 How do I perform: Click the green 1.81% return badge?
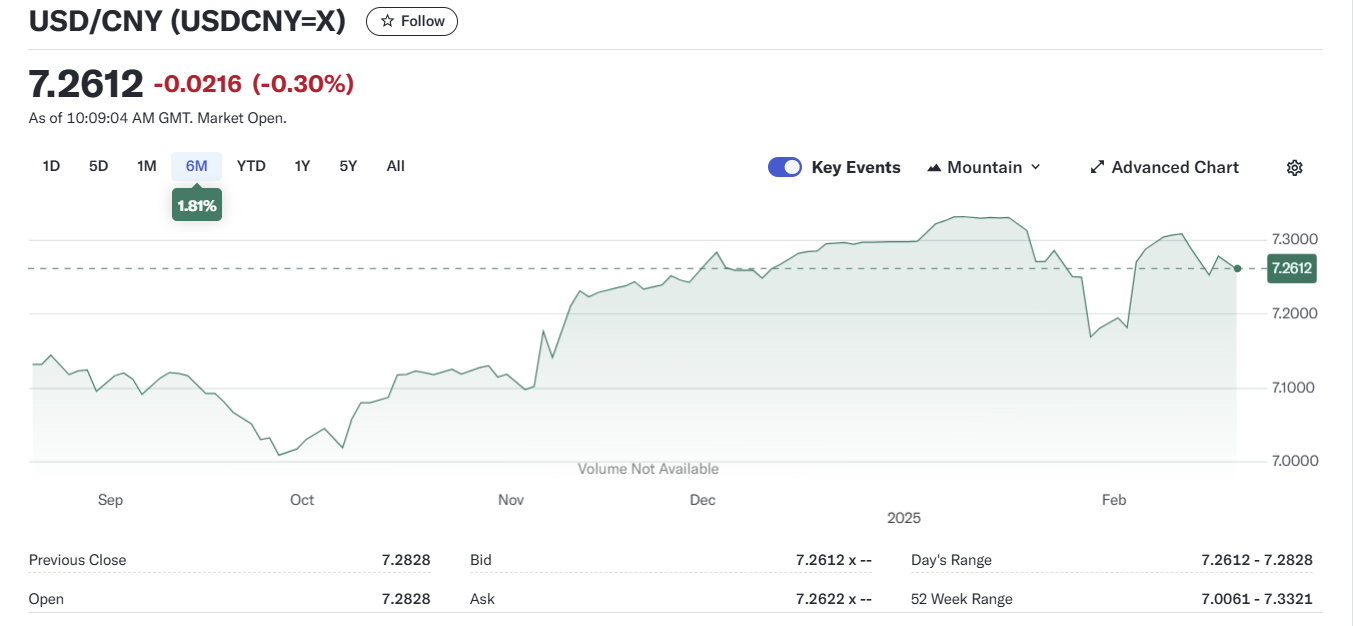197,206
